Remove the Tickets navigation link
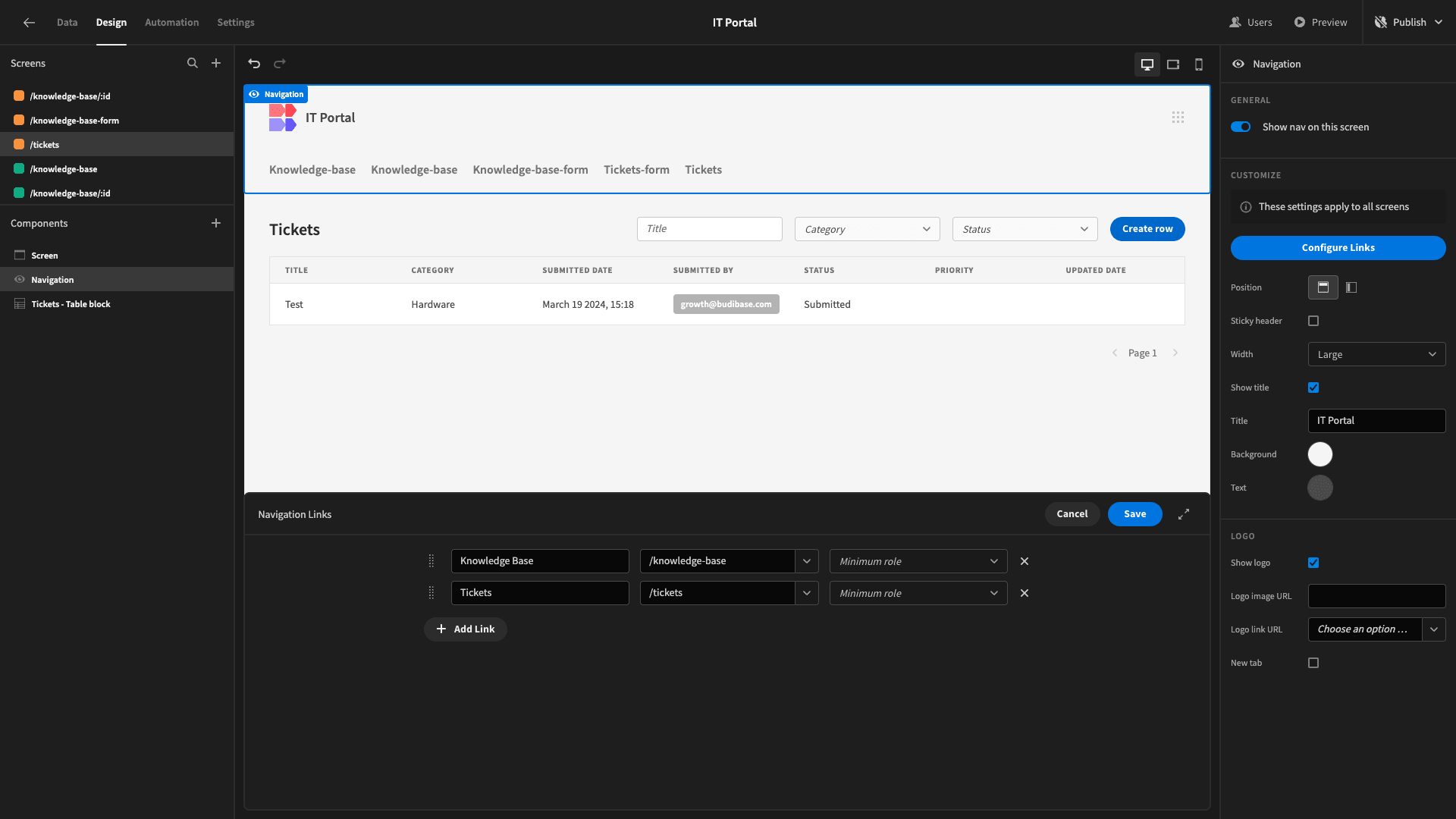The height and width of the screenshot is (819, 1456). (1025, 593)
